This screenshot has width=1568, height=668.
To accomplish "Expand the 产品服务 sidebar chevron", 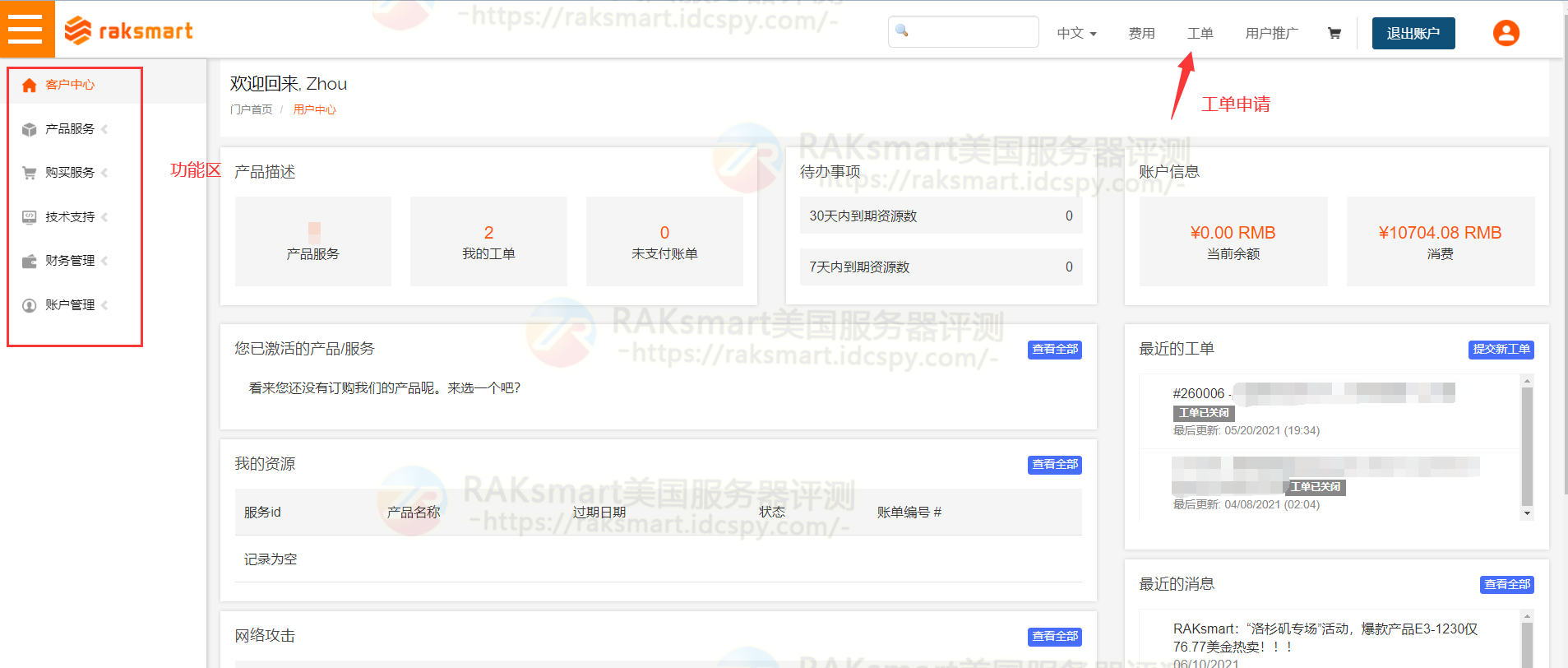I will [104, 129].
